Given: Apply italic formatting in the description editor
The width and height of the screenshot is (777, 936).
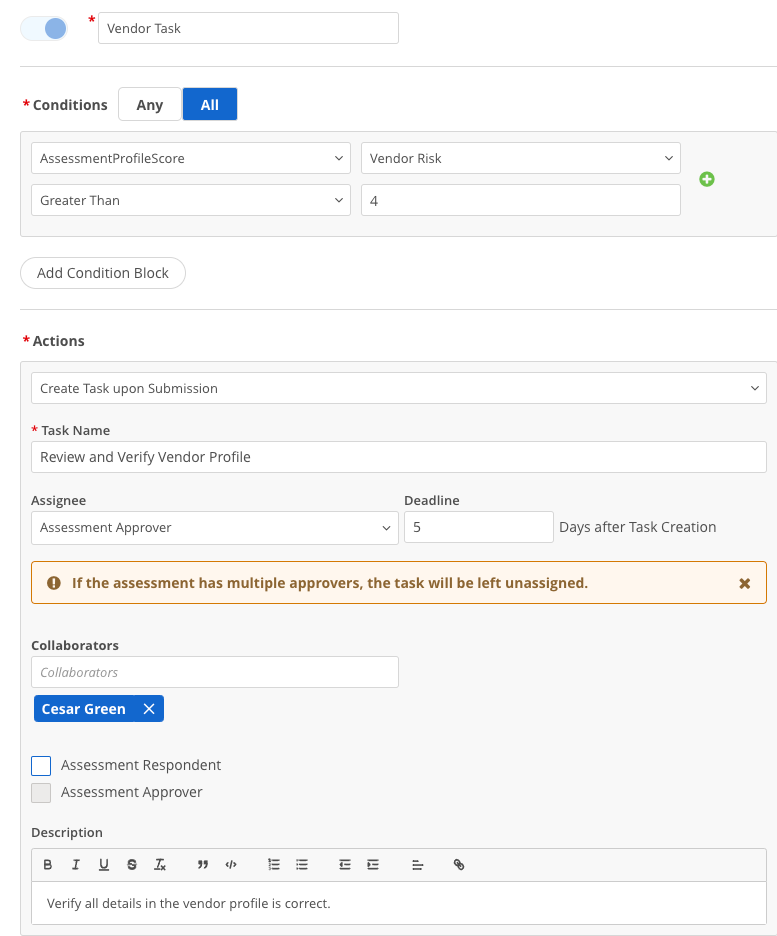Looking at the screenshot, I should click(x=75, y=864).
